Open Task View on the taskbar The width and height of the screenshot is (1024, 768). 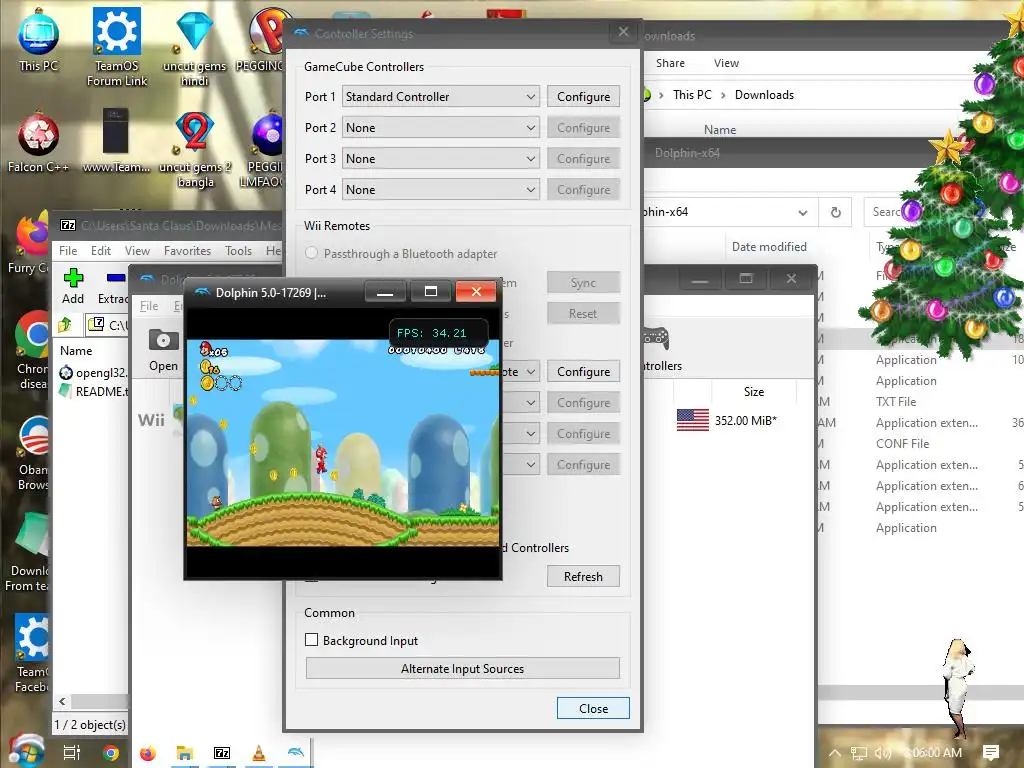[71, 753]
